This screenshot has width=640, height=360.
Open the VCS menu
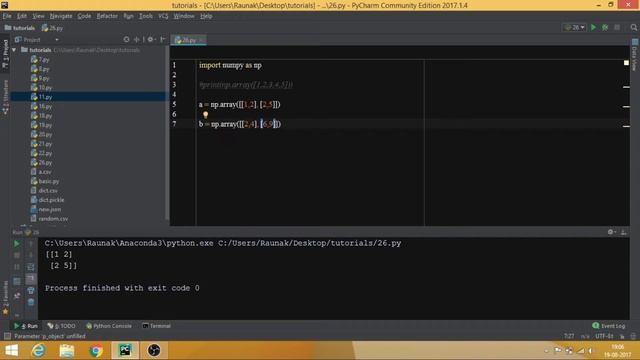pyautogui.click(x=163, y=16)
